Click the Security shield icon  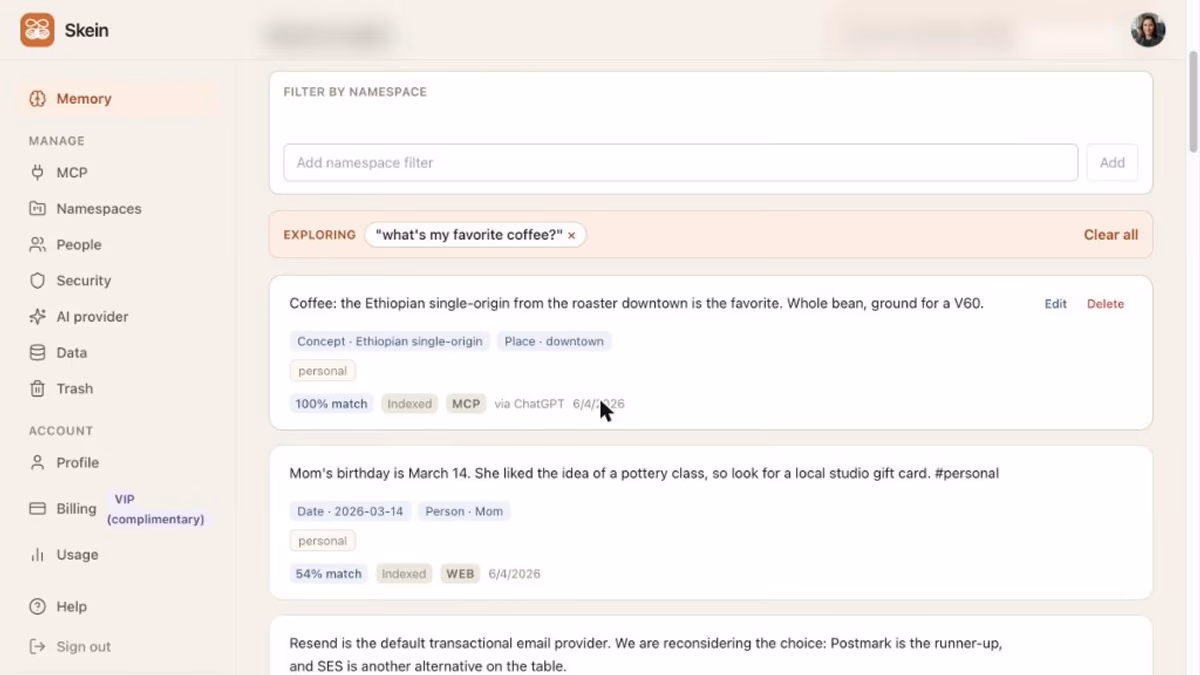coord(37,281)
